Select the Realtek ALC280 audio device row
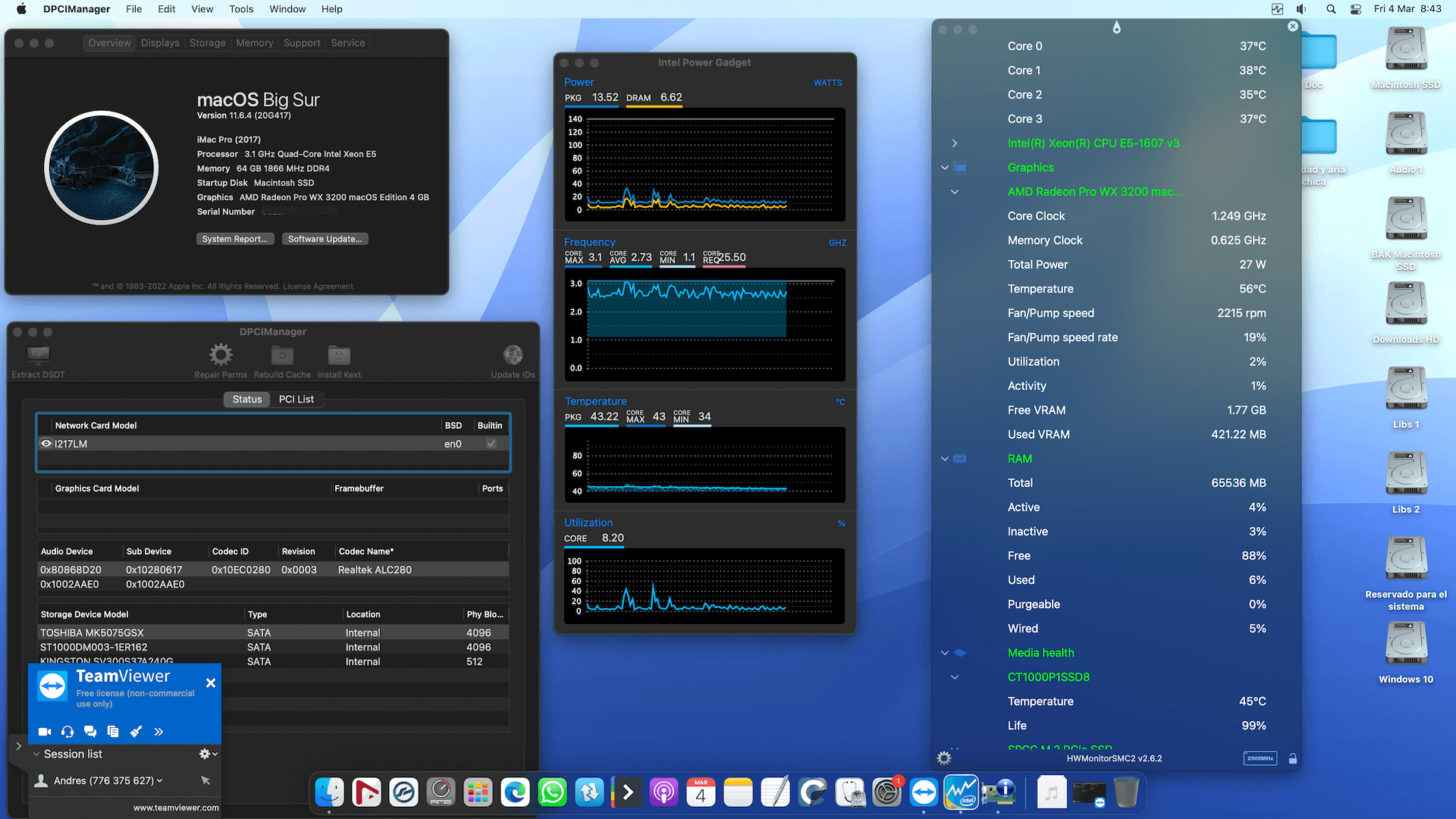Image resolution: width=1456 pixels, height=819 pixels. 273,570
